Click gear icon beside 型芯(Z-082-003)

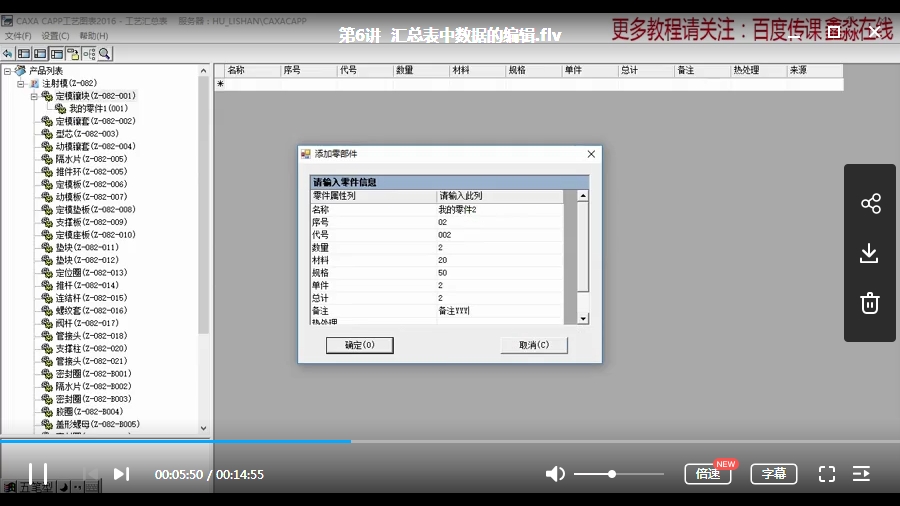click(47, 134)
